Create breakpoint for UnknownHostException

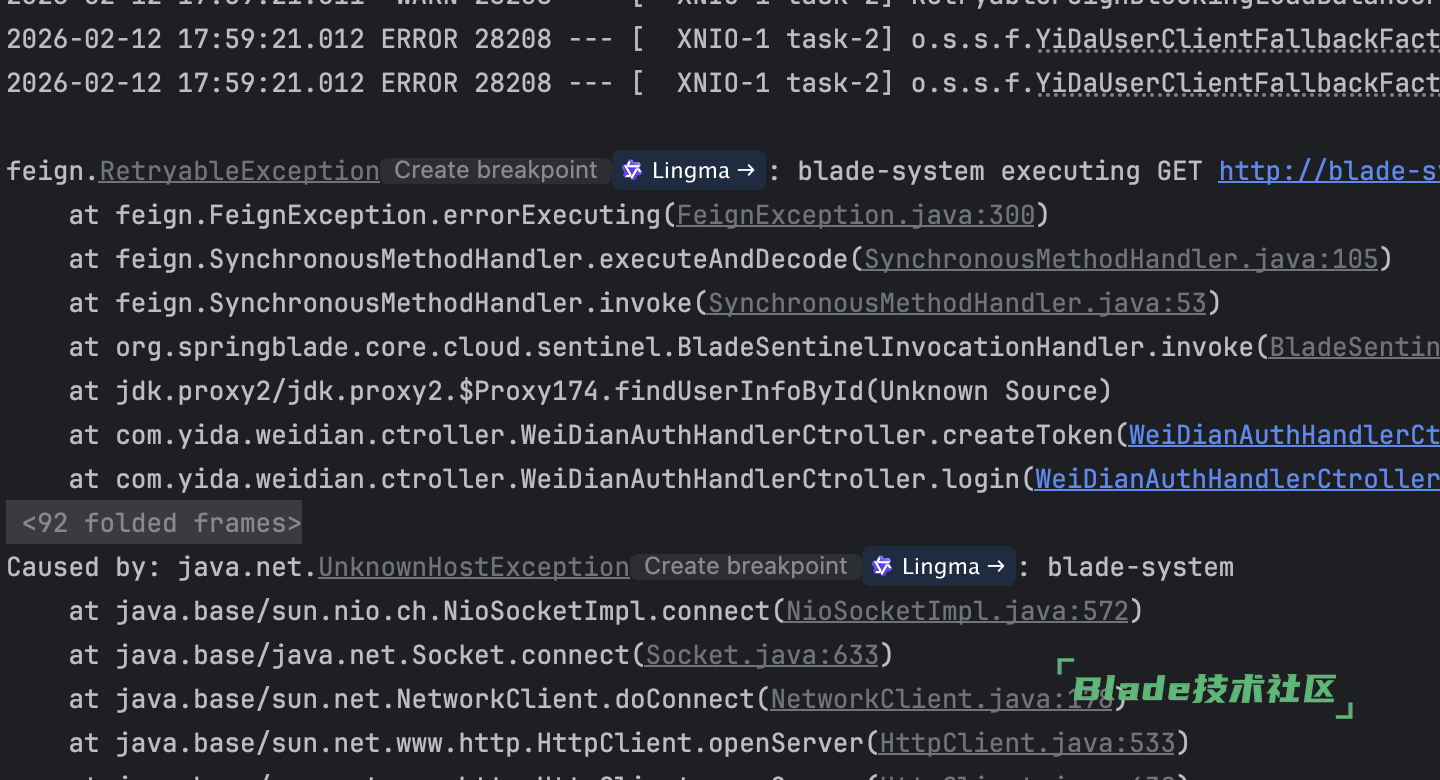pos(745,567)
